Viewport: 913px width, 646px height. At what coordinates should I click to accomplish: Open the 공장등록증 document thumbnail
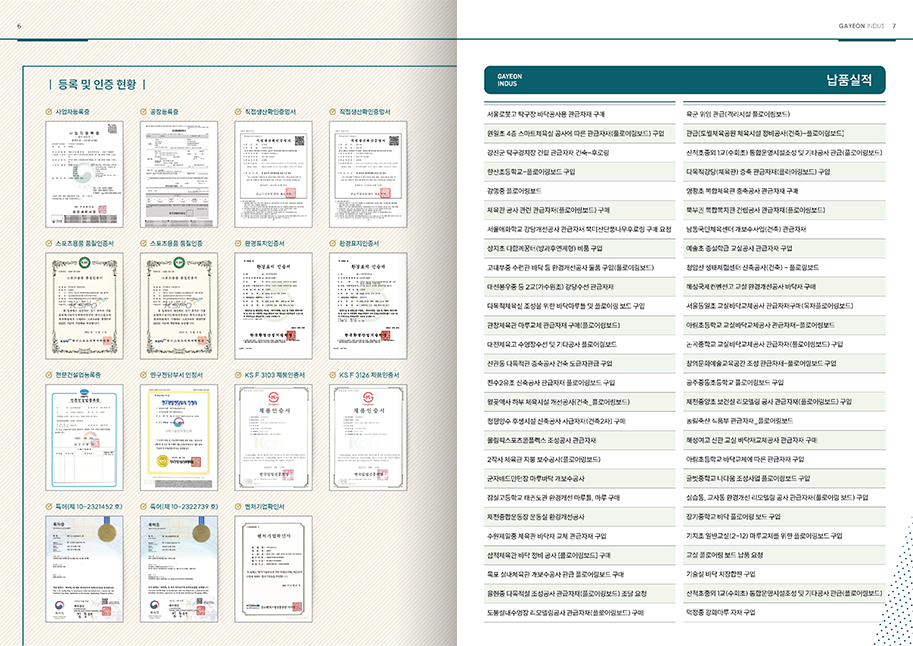[179, 173]
